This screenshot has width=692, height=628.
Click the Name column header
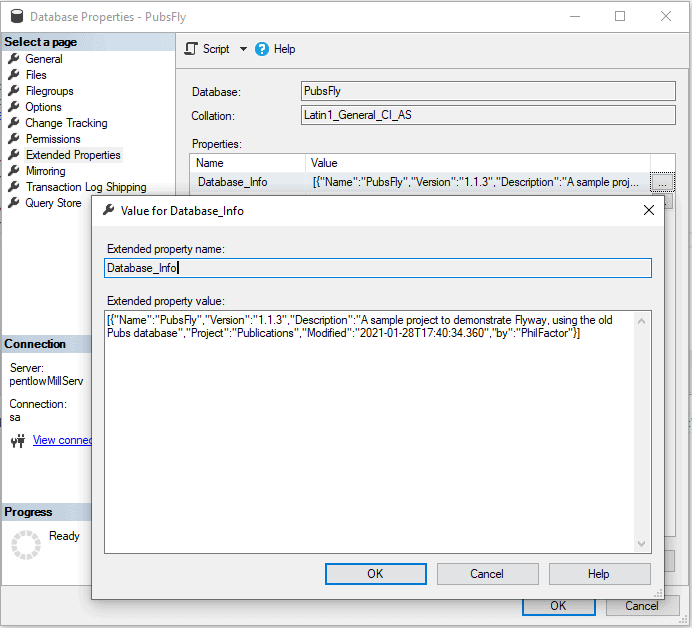pos(248,163)
